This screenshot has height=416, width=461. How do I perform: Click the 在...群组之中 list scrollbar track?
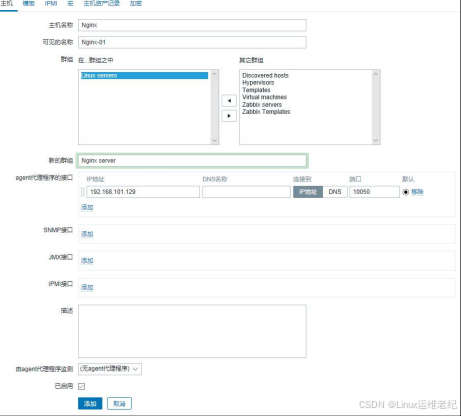point(215,107)
